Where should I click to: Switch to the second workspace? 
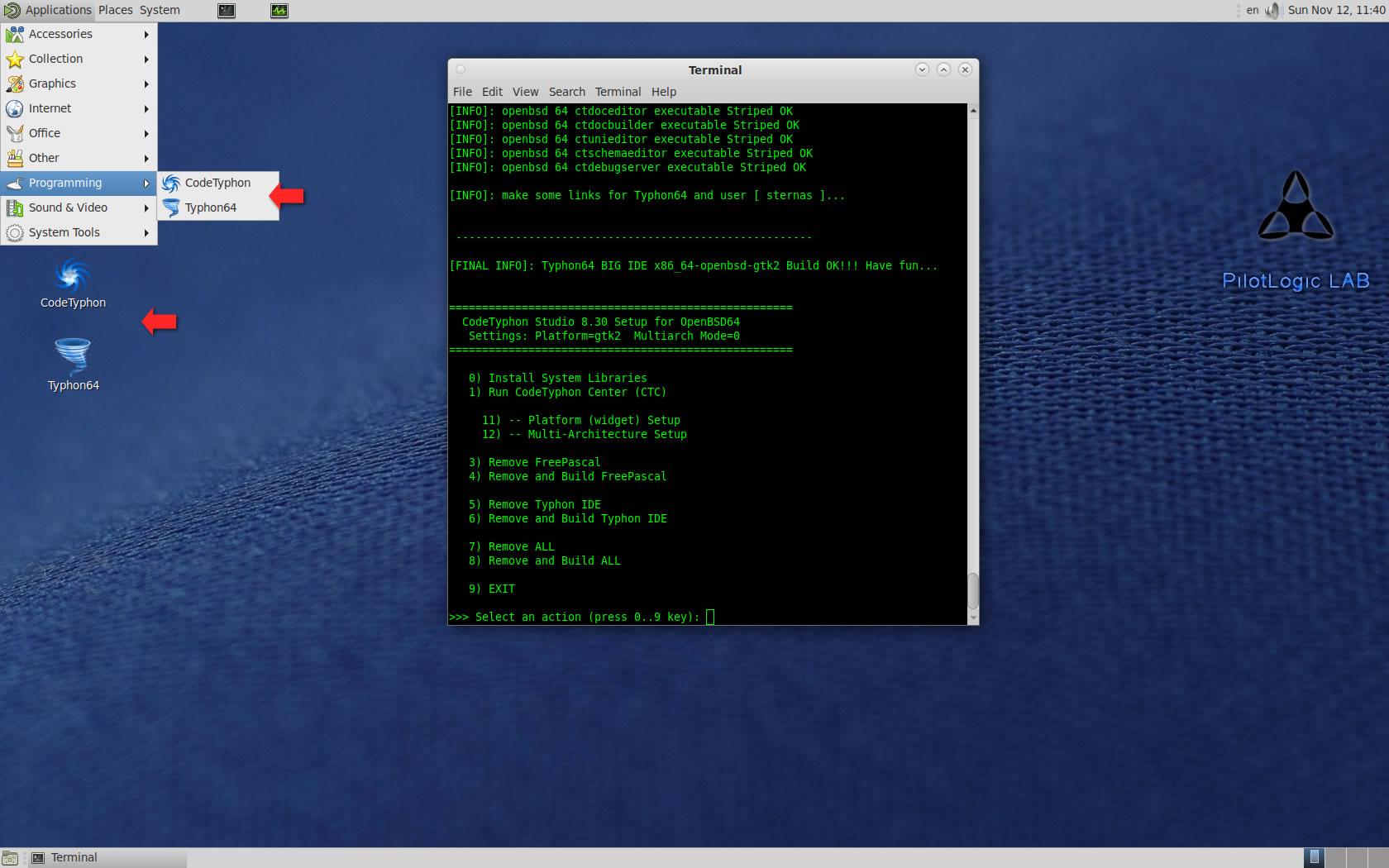click(x=1335, y=857)
